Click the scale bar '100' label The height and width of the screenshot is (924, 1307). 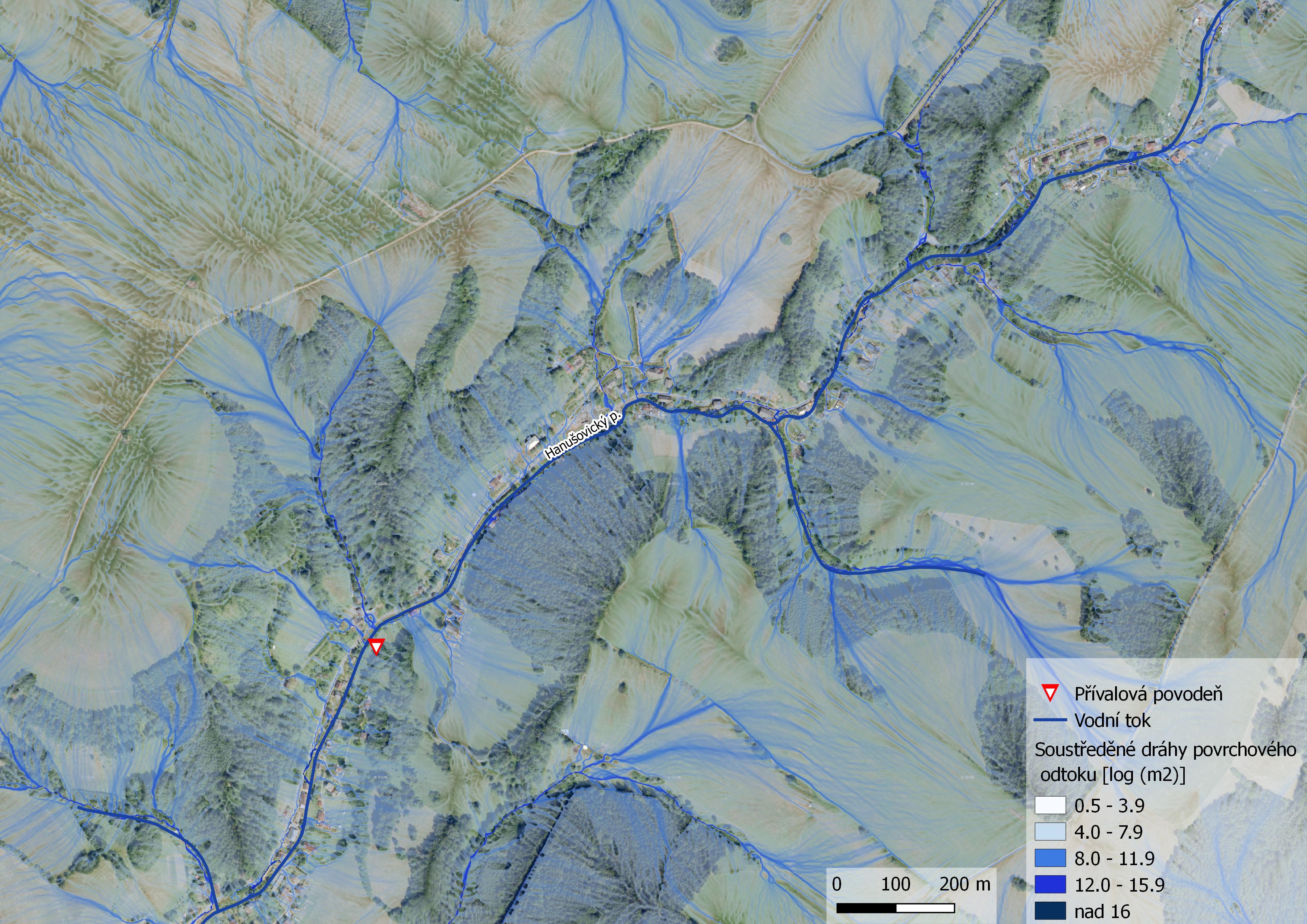tap(896, 884)
